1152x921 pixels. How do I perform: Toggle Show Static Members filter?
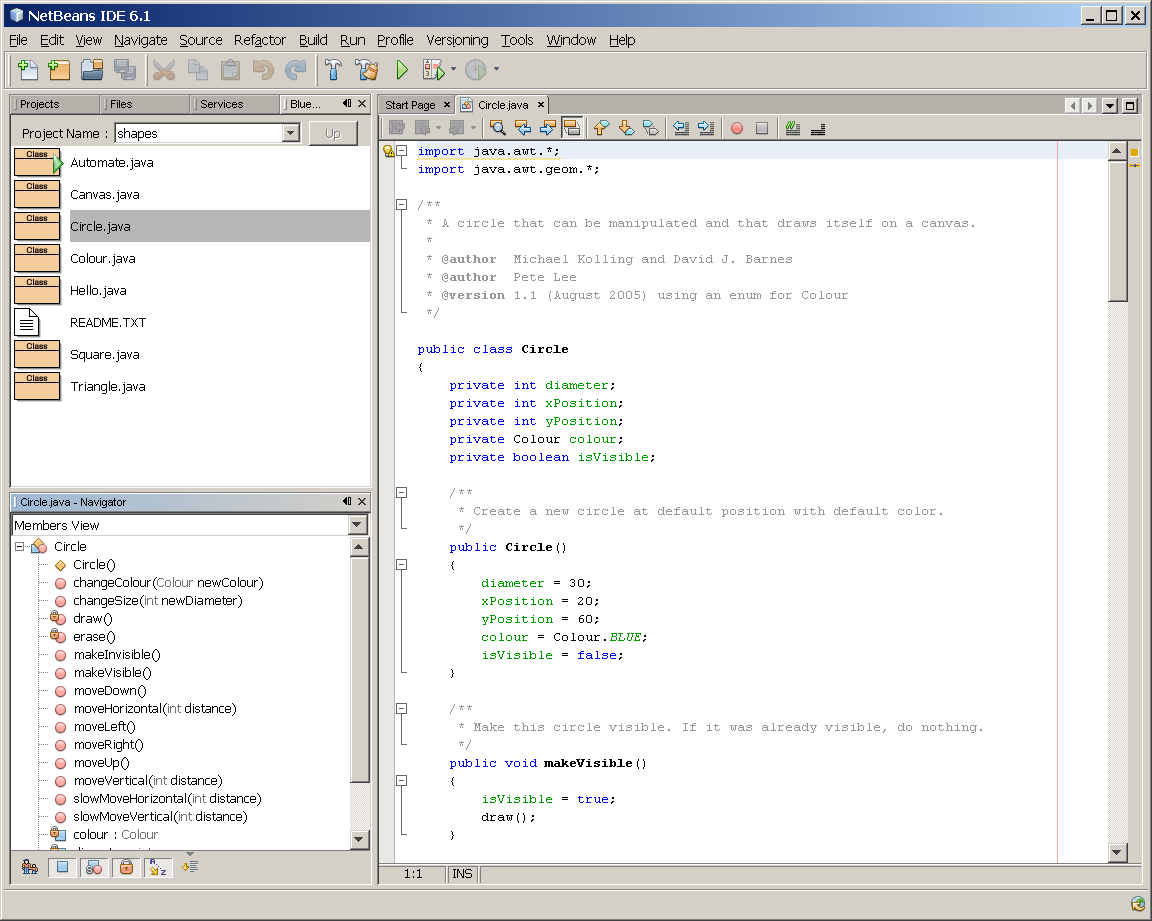94,867
